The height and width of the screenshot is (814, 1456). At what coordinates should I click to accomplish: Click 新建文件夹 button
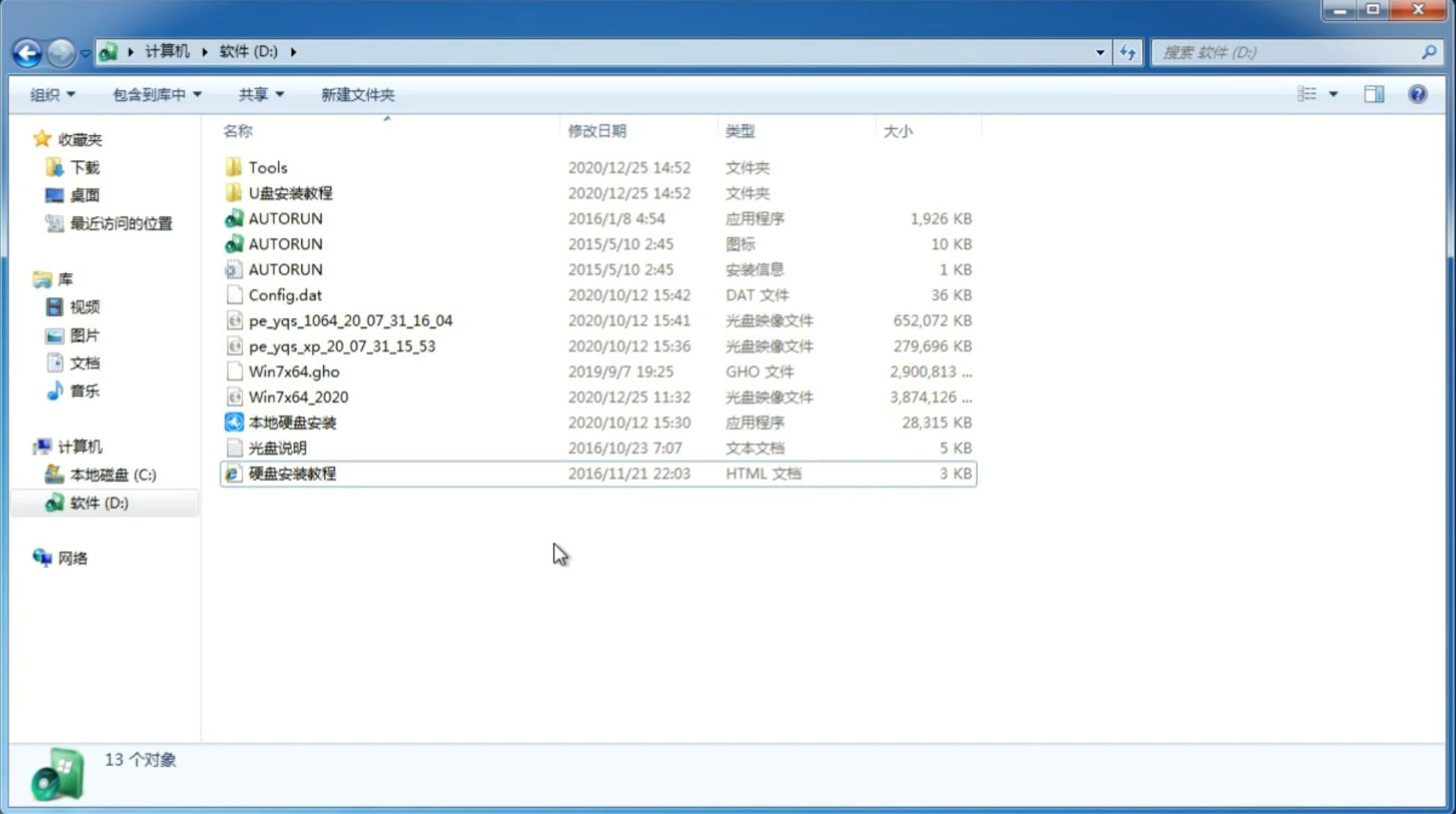point(358,94)
